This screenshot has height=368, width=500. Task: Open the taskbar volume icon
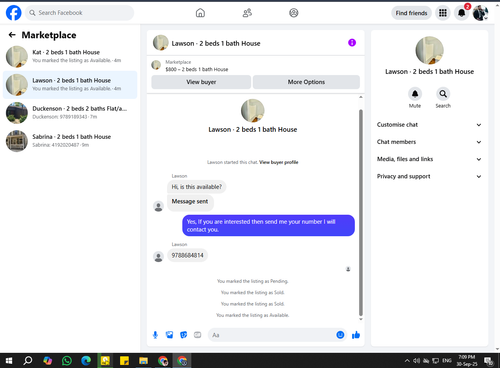416,360
